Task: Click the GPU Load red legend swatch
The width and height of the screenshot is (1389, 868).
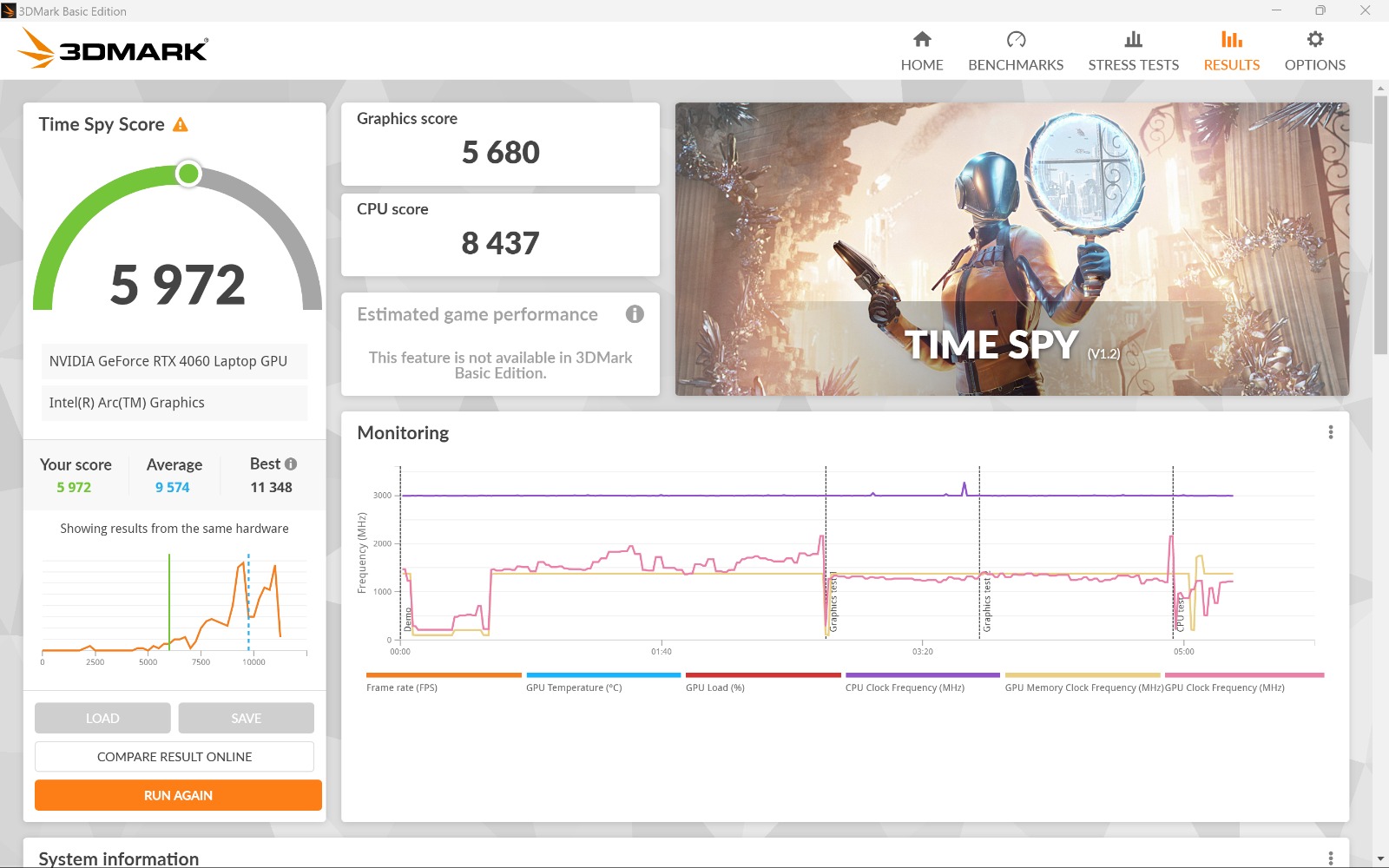Action: (762, 675)
